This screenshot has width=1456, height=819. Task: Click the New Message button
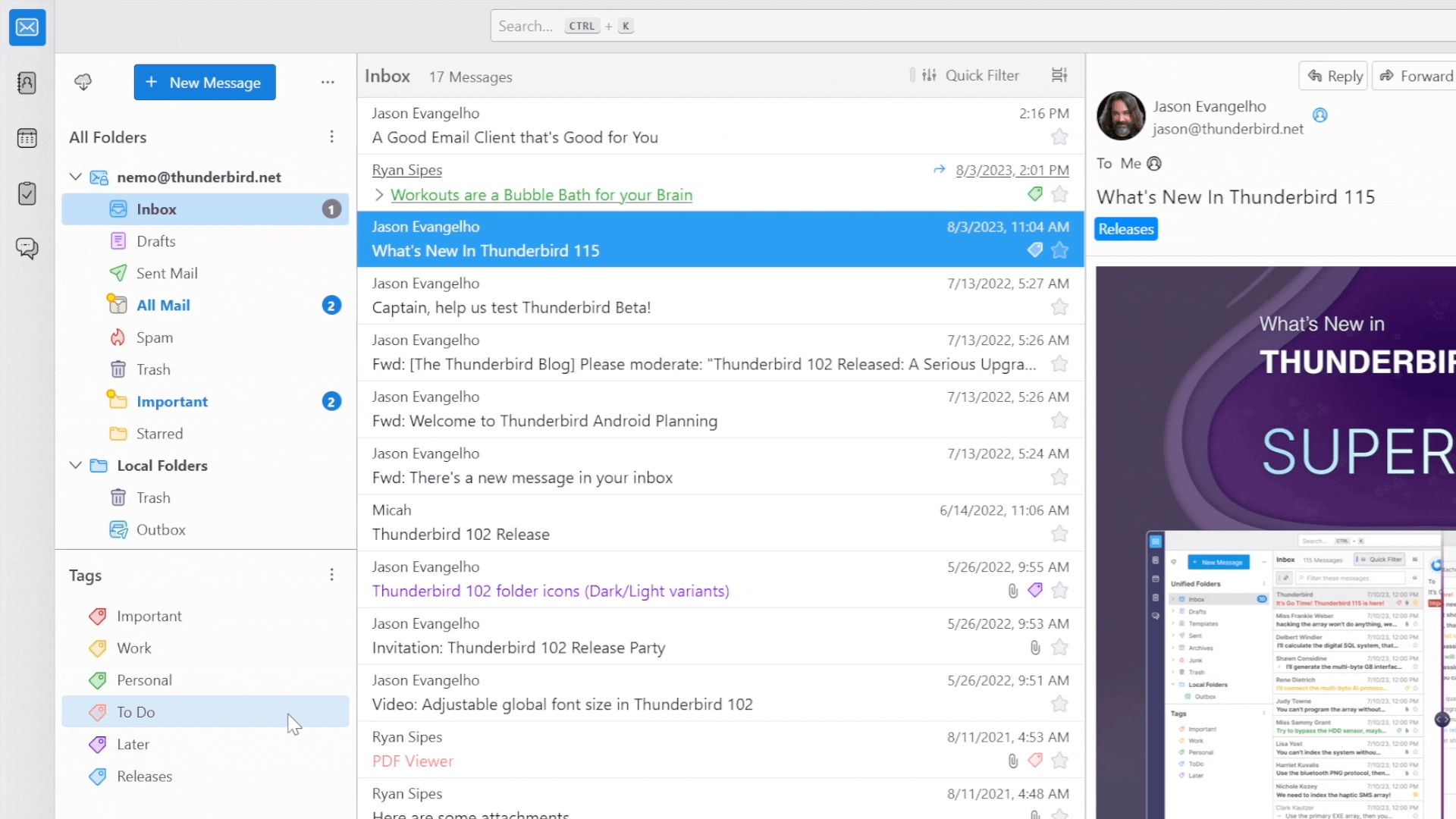pyautogui.click(x=205, y=82)
